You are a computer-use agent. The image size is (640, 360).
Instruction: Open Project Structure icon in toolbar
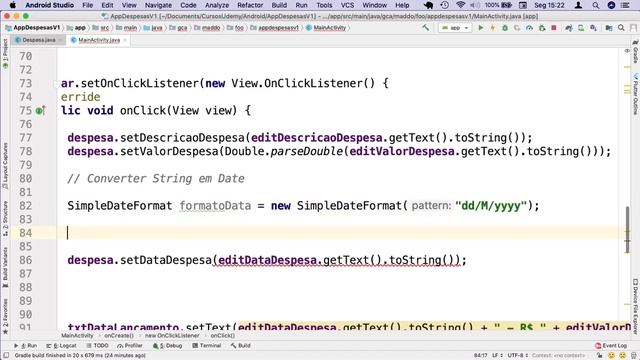[609, 28]
